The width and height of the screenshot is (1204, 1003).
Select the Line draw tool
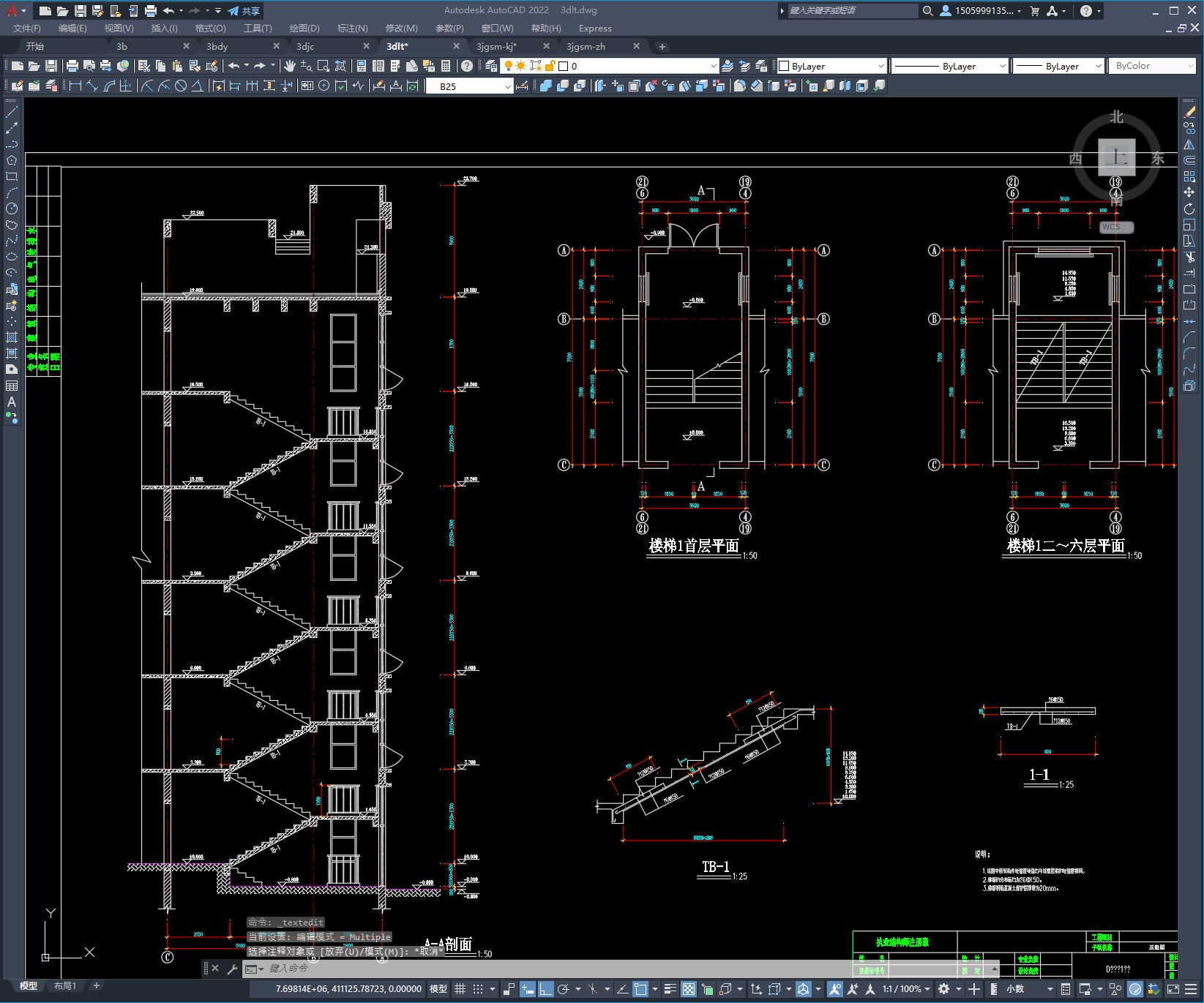[x=12, y=112]
